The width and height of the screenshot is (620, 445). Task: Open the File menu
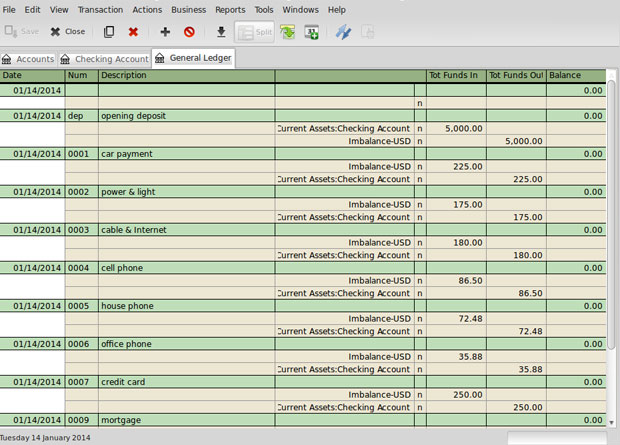coord(9,9)
